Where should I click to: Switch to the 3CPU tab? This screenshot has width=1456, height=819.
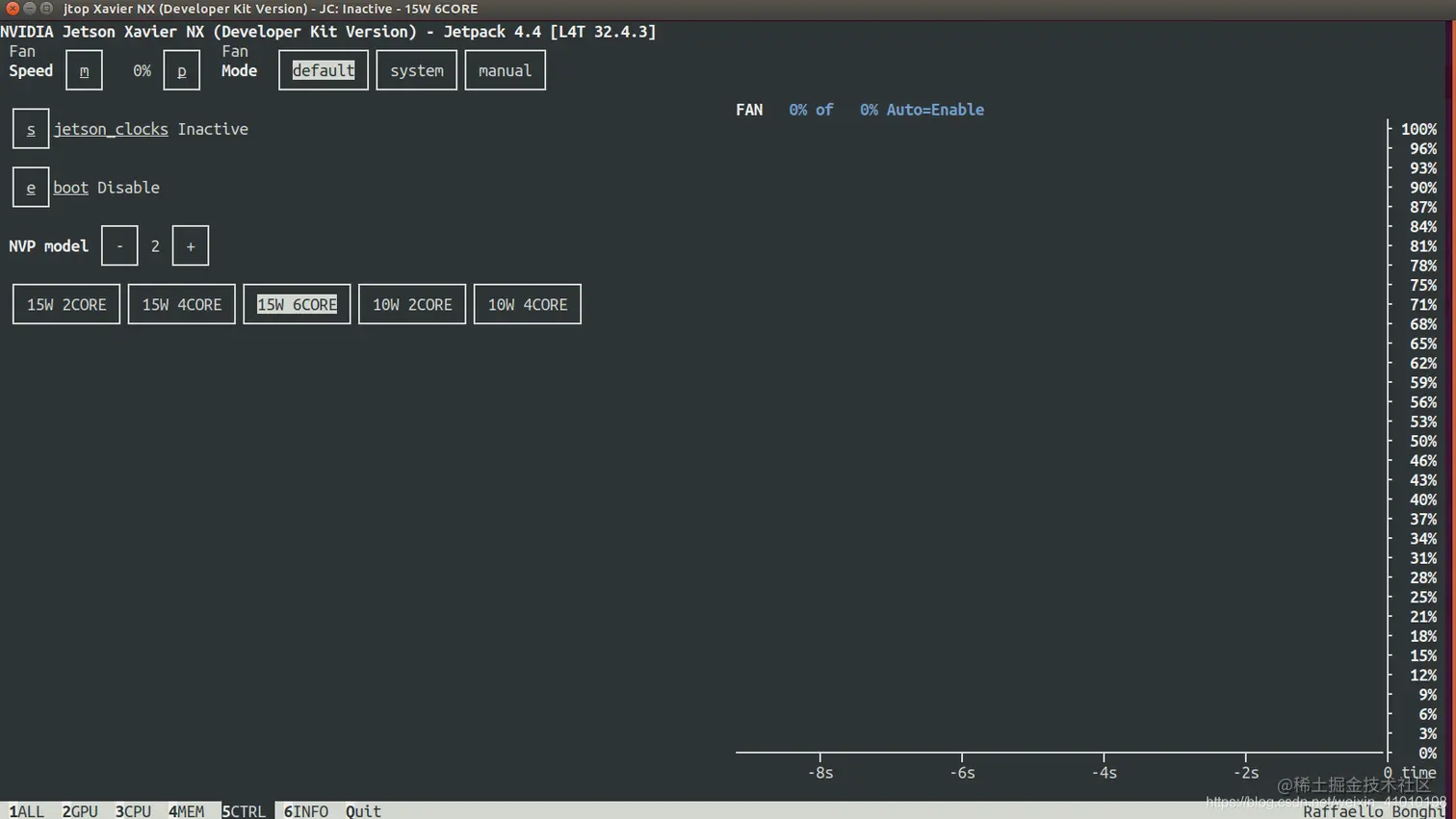133,811
